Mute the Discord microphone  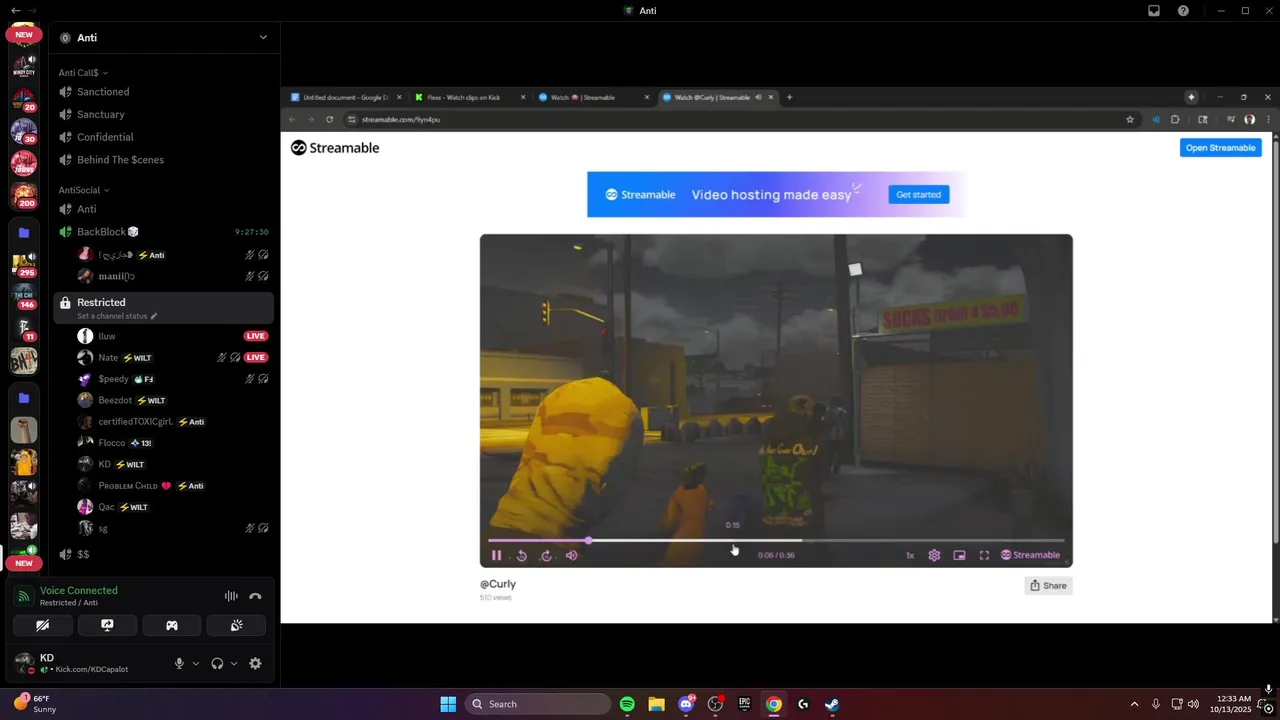[x=179, y=663]
